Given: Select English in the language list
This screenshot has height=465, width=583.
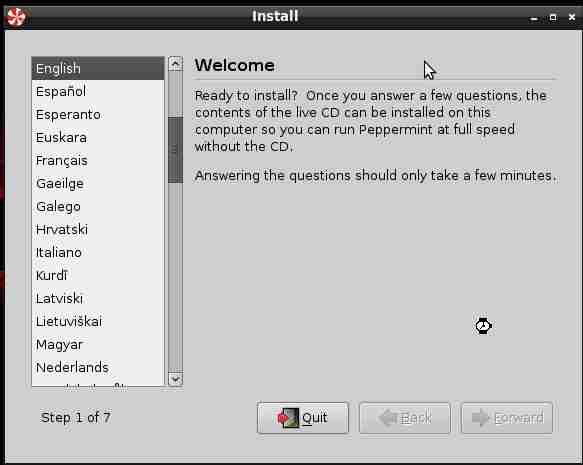Looking at the screenshot, I should point(98,68).
